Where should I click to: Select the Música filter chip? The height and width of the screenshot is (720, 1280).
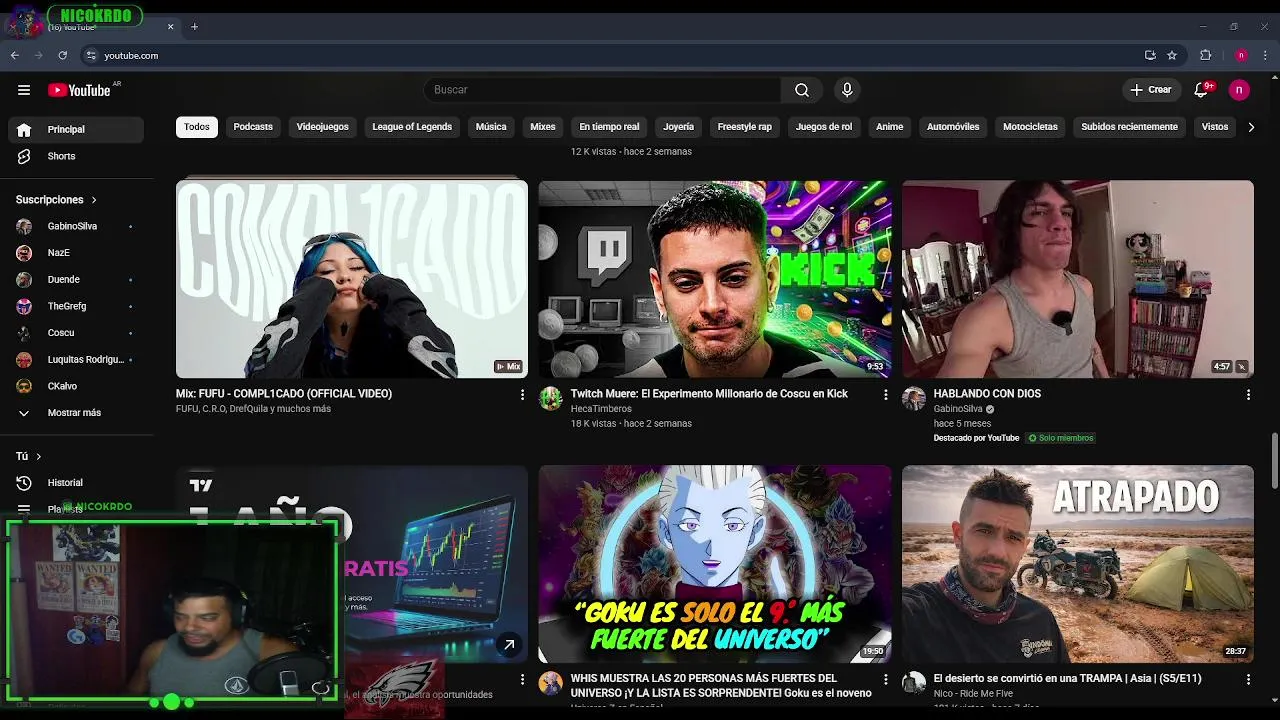pos(491,127)
